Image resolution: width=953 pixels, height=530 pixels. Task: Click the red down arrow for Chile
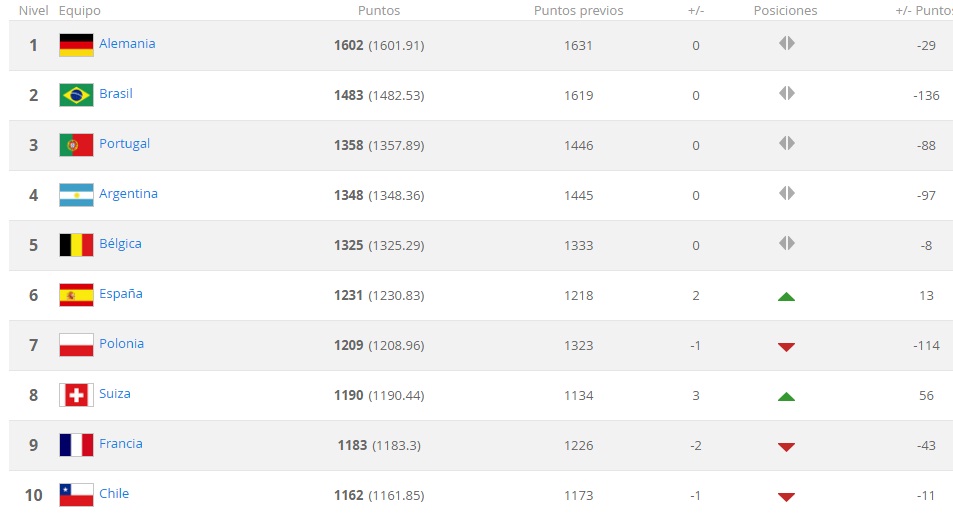786,496
